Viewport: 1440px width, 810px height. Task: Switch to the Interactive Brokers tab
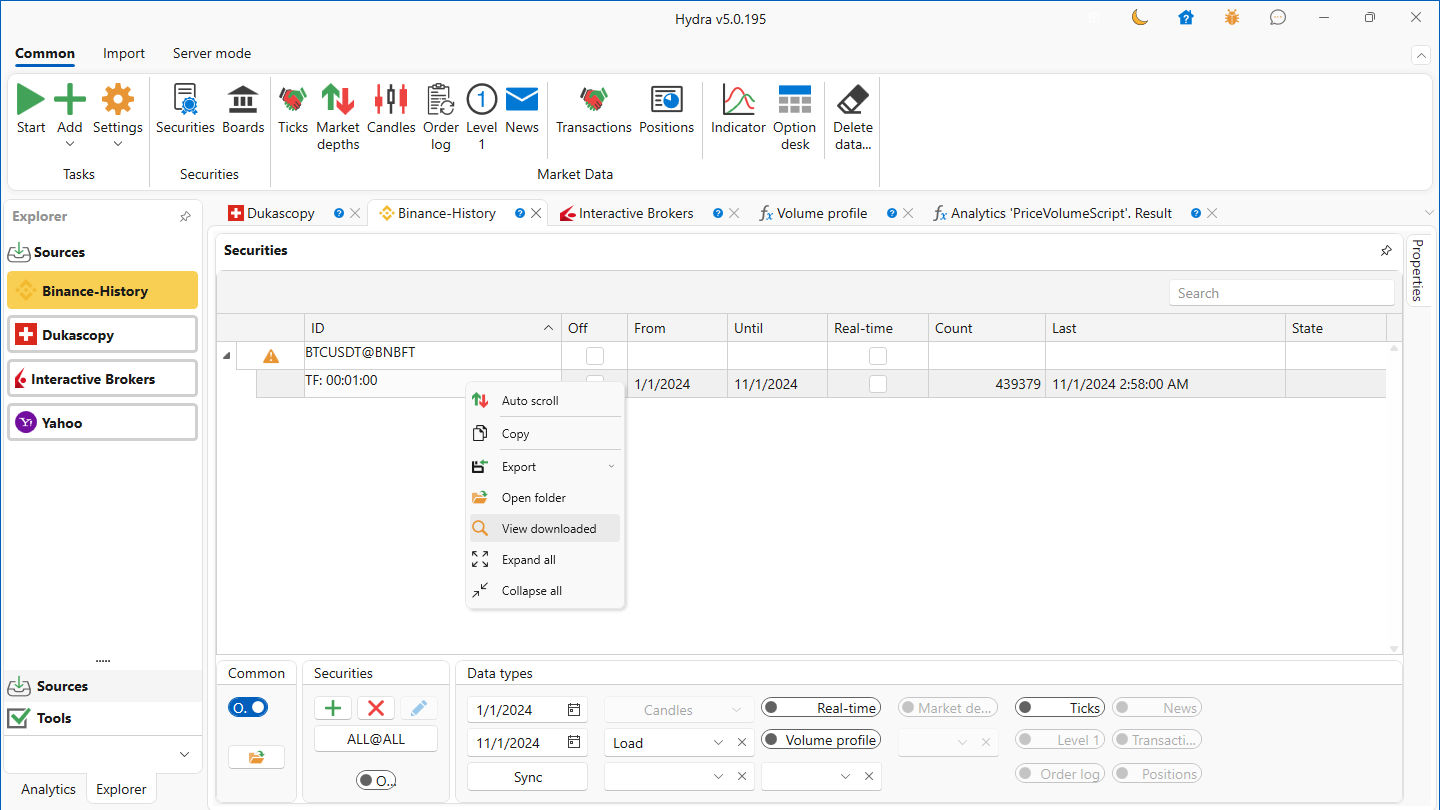click(x=635, y=213)
